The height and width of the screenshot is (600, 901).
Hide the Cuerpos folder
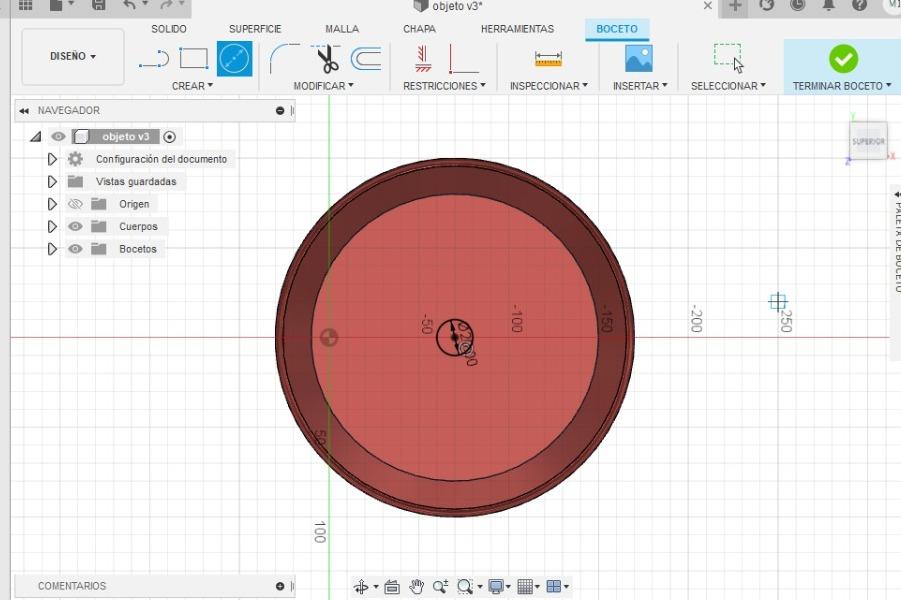(75, 226)
